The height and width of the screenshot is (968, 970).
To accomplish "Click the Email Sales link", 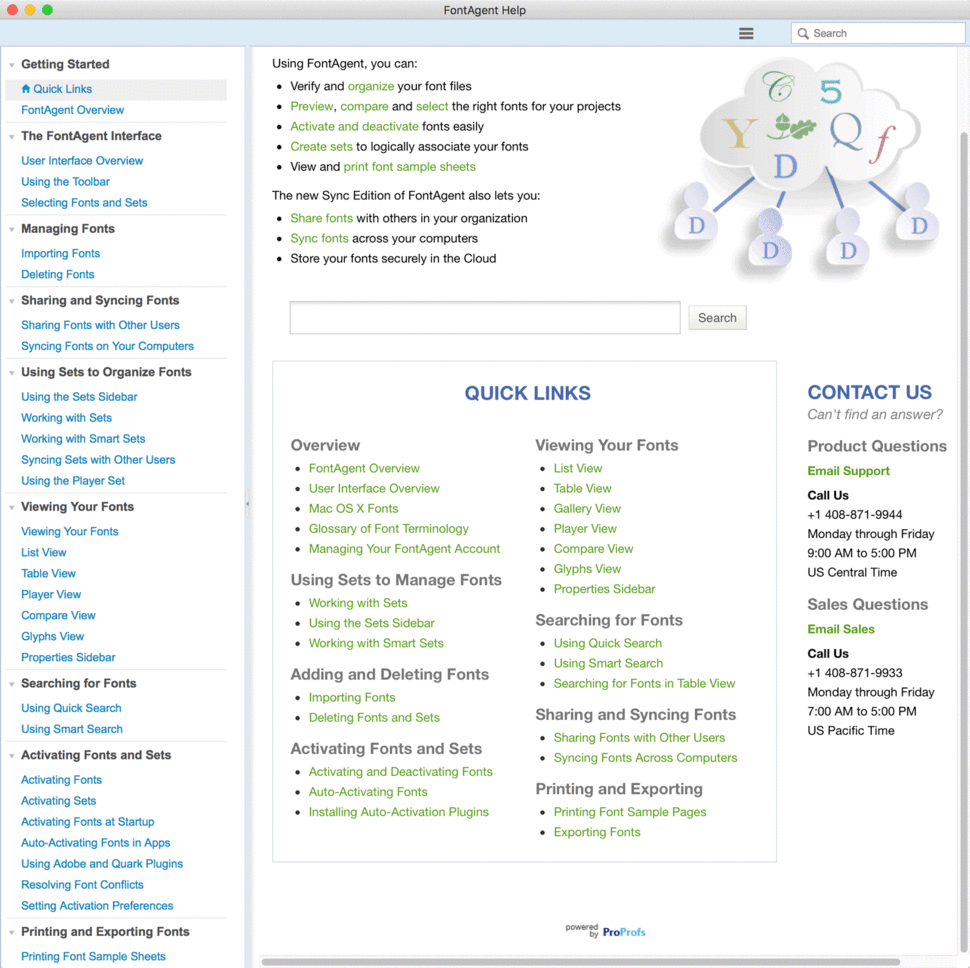I will (841, 630).
